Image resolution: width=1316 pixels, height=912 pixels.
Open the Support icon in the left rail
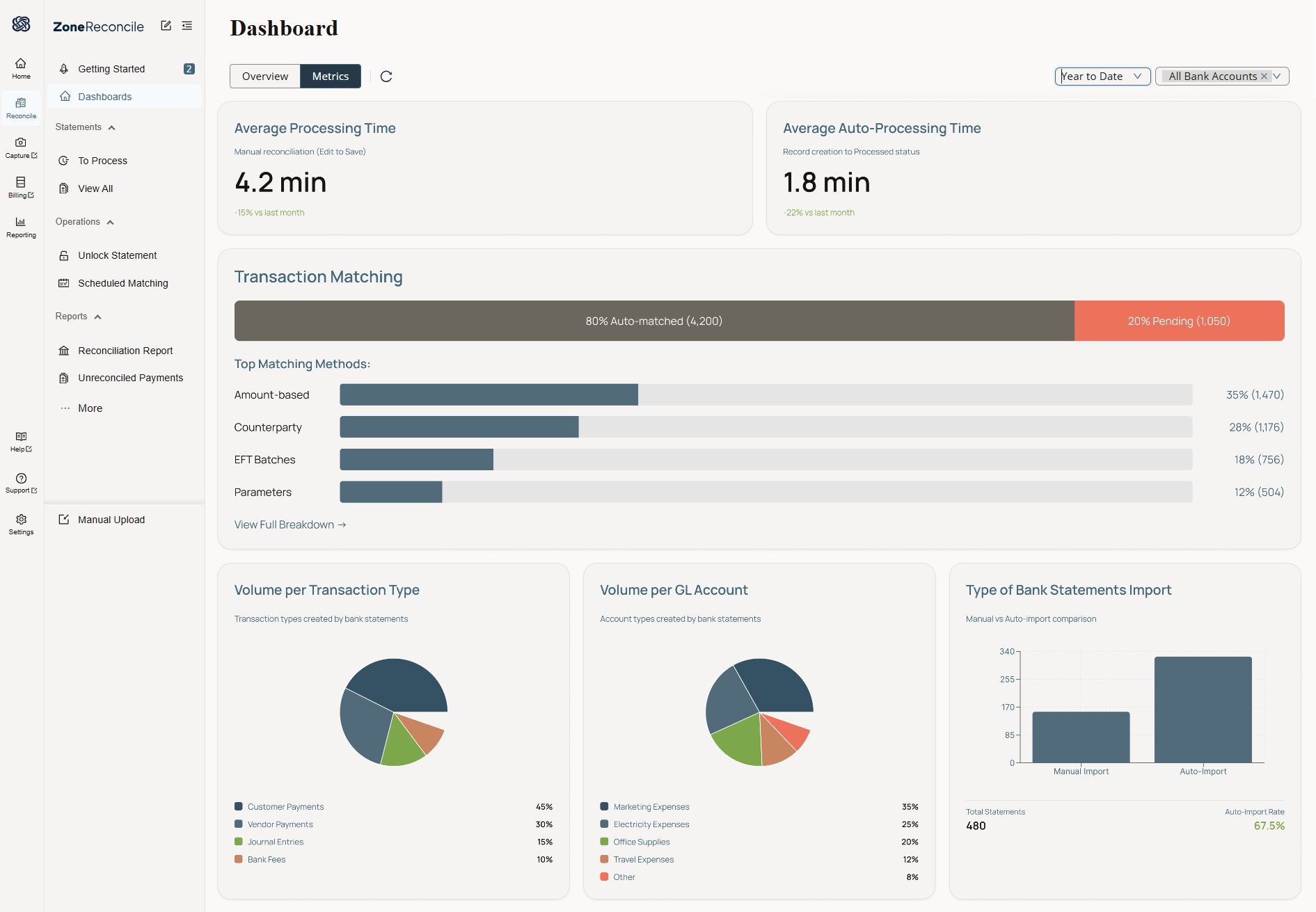point(21,483)
